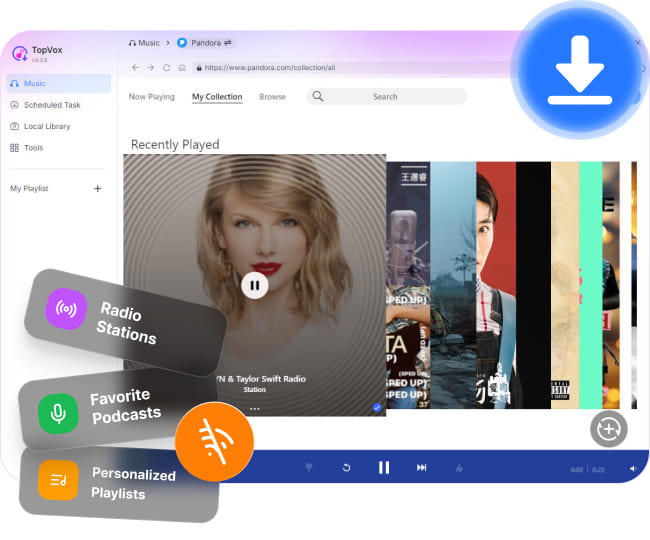Click the TopVox logo icon
Screen dimensions: 650x540
tap(19, 54)
